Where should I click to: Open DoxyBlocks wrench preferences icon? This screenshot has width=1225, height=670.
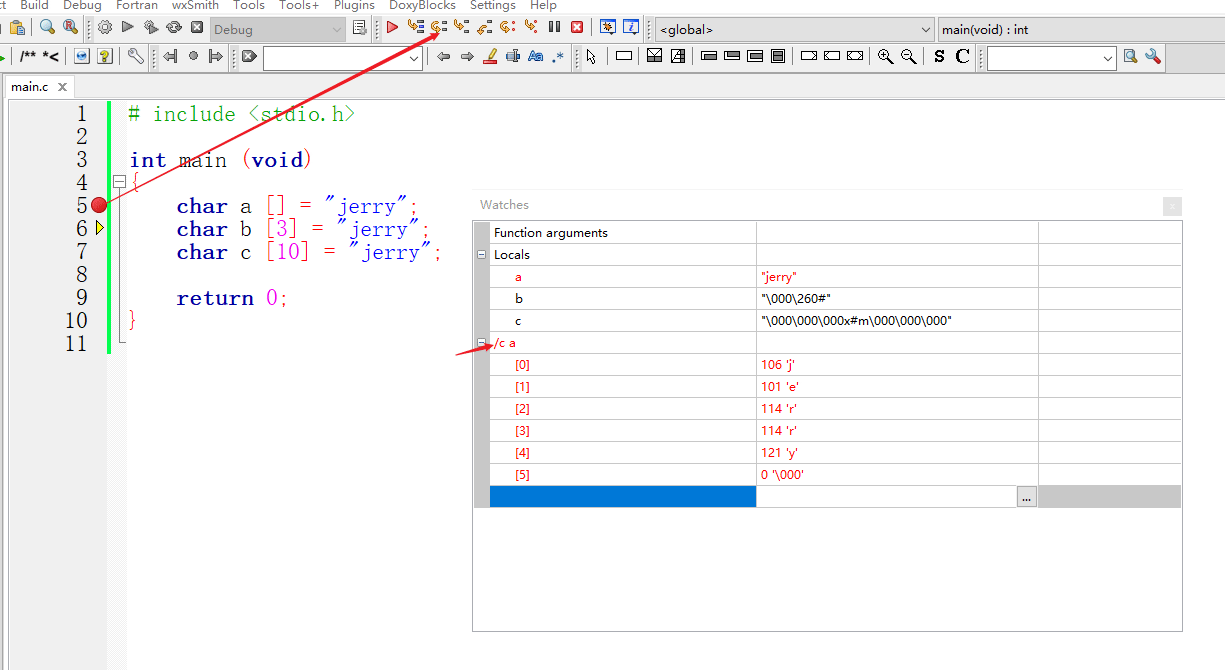[x=135, y=57]
